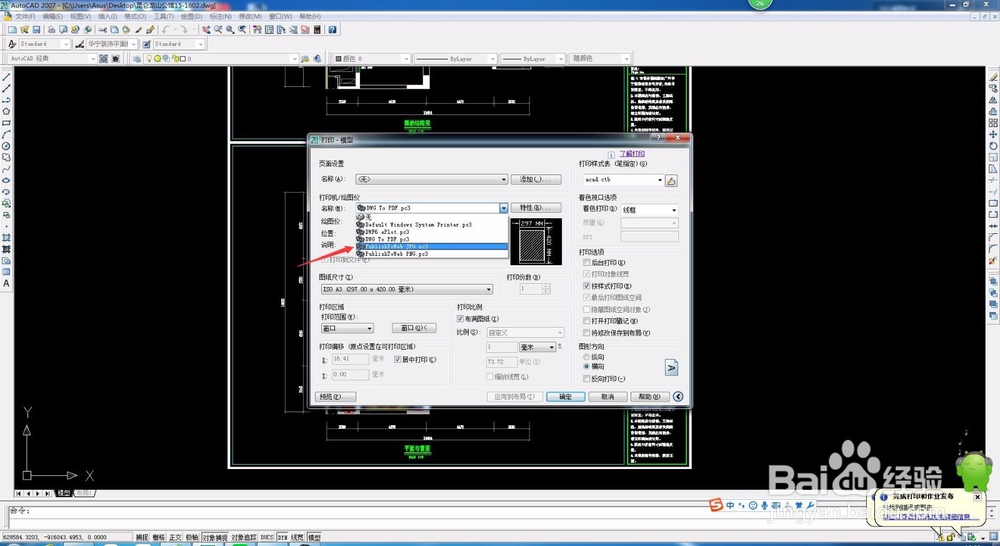Open the AutoCAD 经典 workspace dropdown
Viewport: 1000px width, 546px height.
(52, 59)
